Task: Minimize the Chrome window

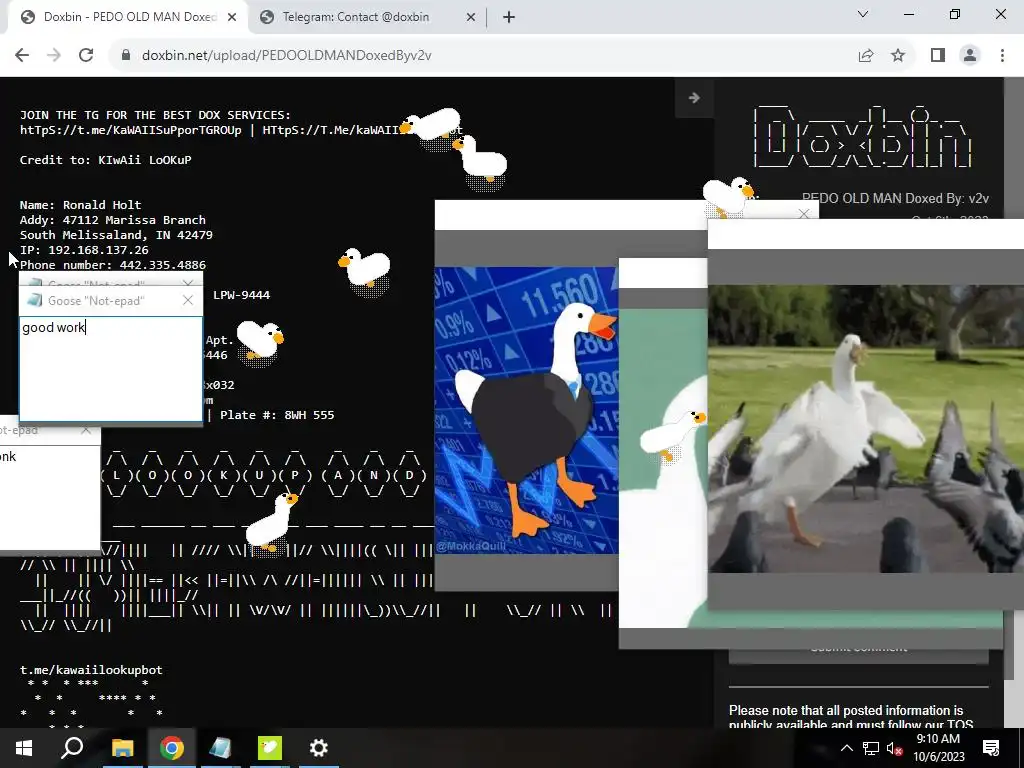Action: 908,14
